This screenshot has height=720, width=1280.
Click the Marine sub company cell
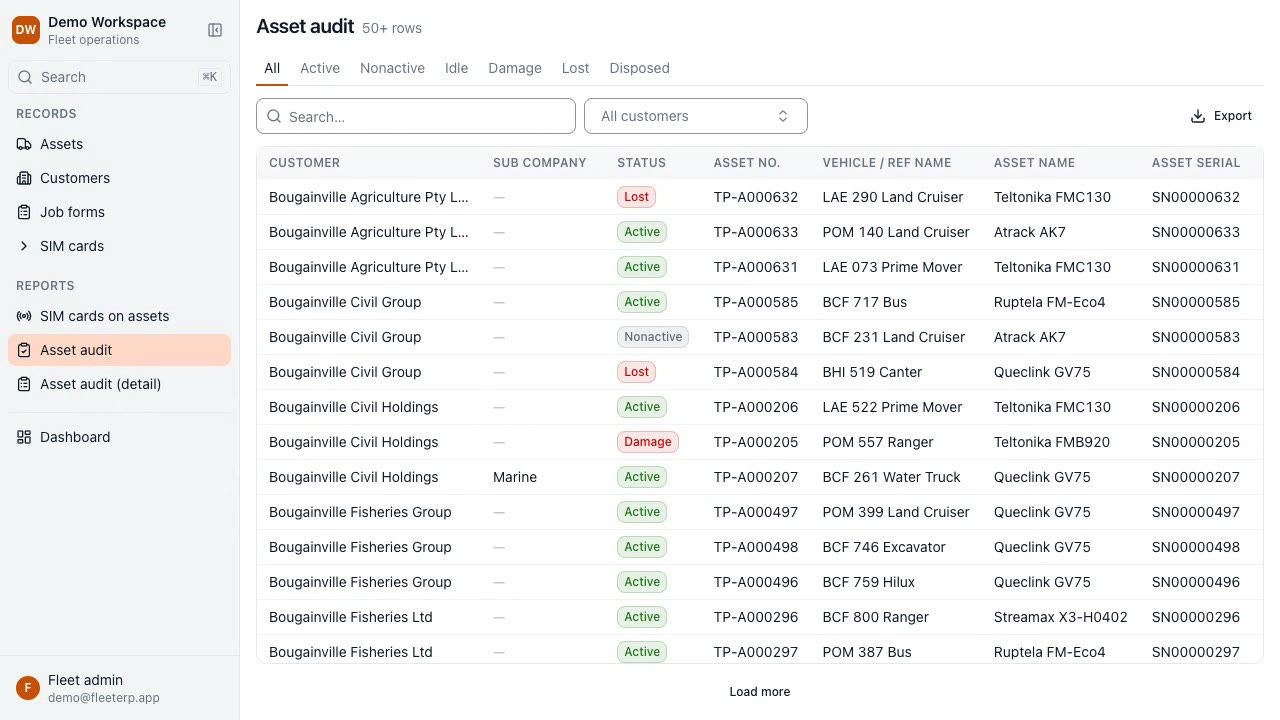coord(515,477)
